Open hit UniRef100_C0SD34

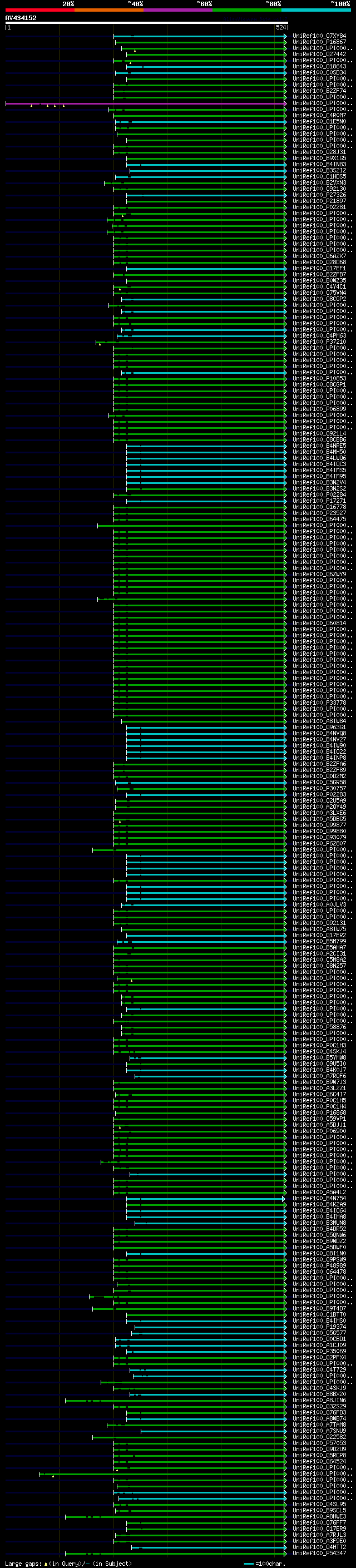[319, 72]
